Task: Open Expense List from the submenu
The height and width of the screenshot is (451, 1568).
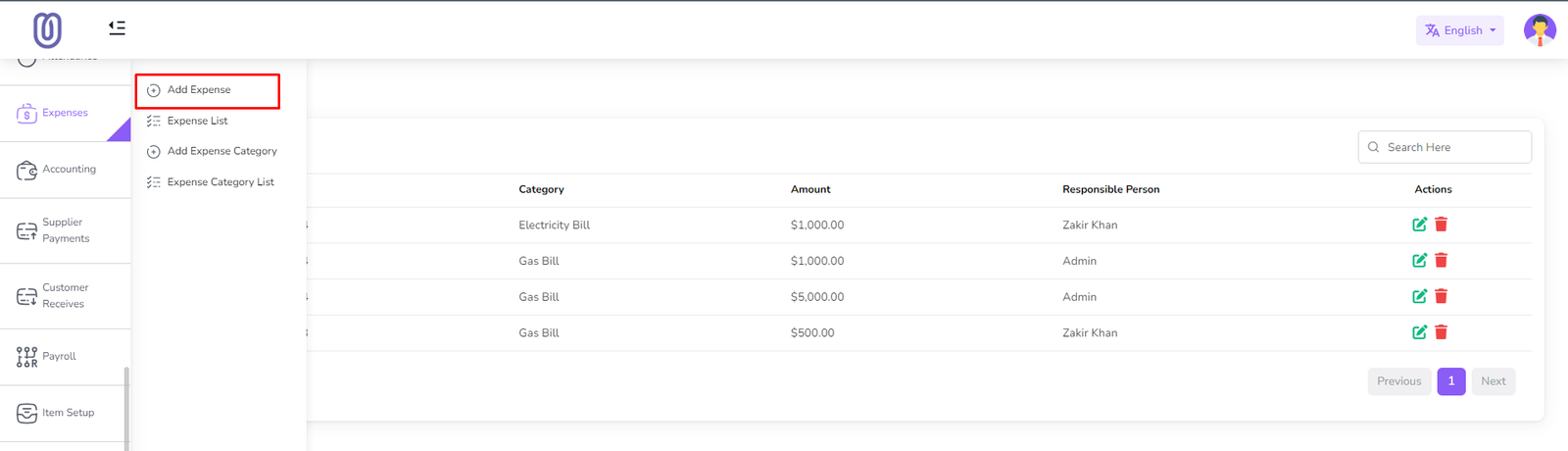Action: [x=197, y=121]
